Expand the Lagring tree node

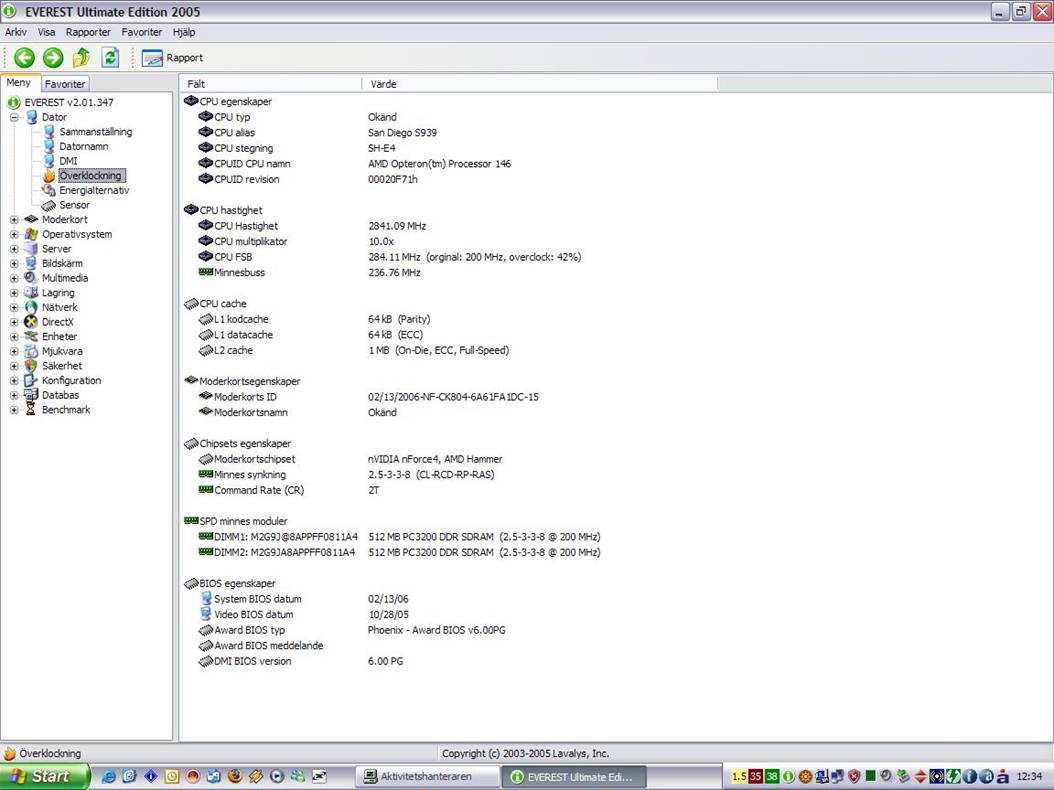pyautogui.click(x=14, y=292)
